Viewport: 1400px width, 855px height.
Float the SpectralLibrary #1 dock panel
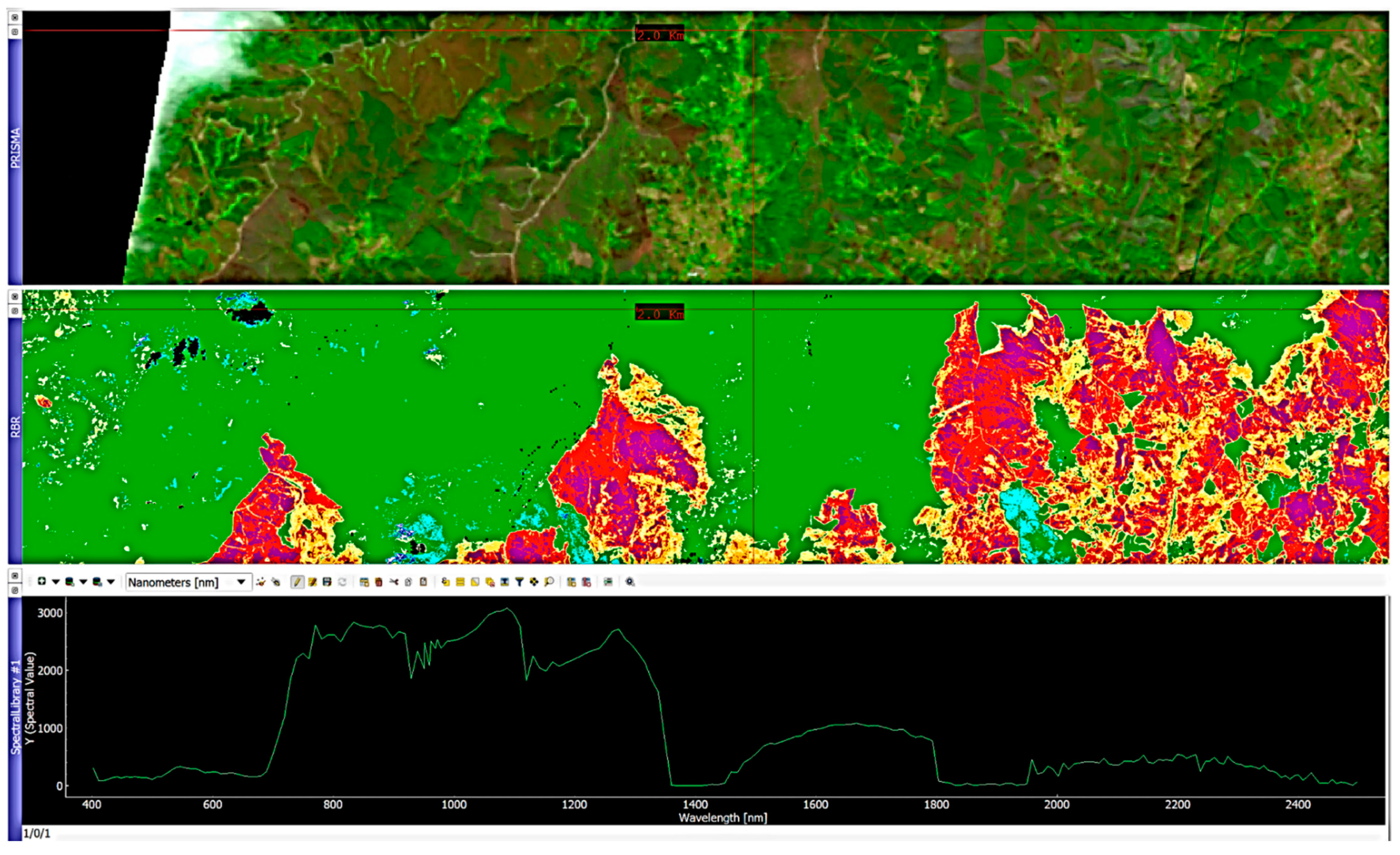(x=15, y=590)
